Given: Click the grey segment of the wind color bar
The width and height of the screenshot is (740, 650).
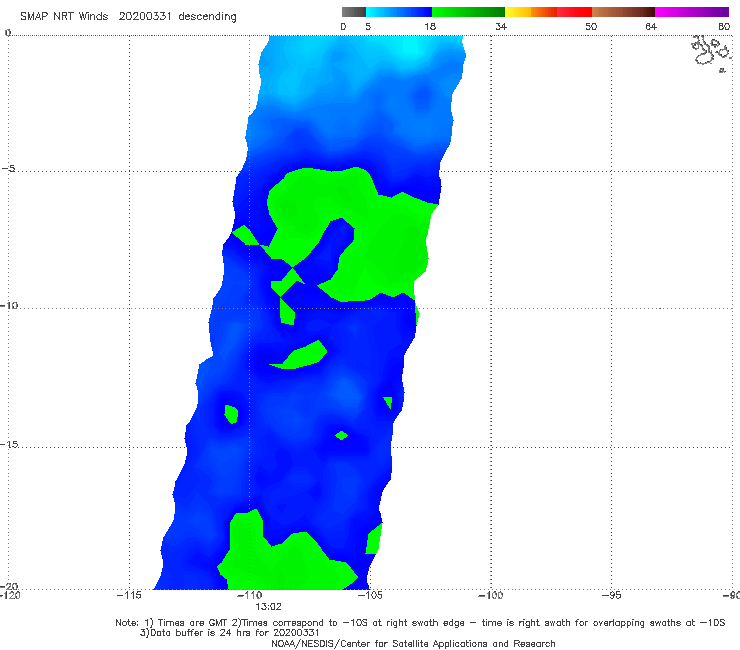Looking at the screenshot, I should click(x=353, y=12).
